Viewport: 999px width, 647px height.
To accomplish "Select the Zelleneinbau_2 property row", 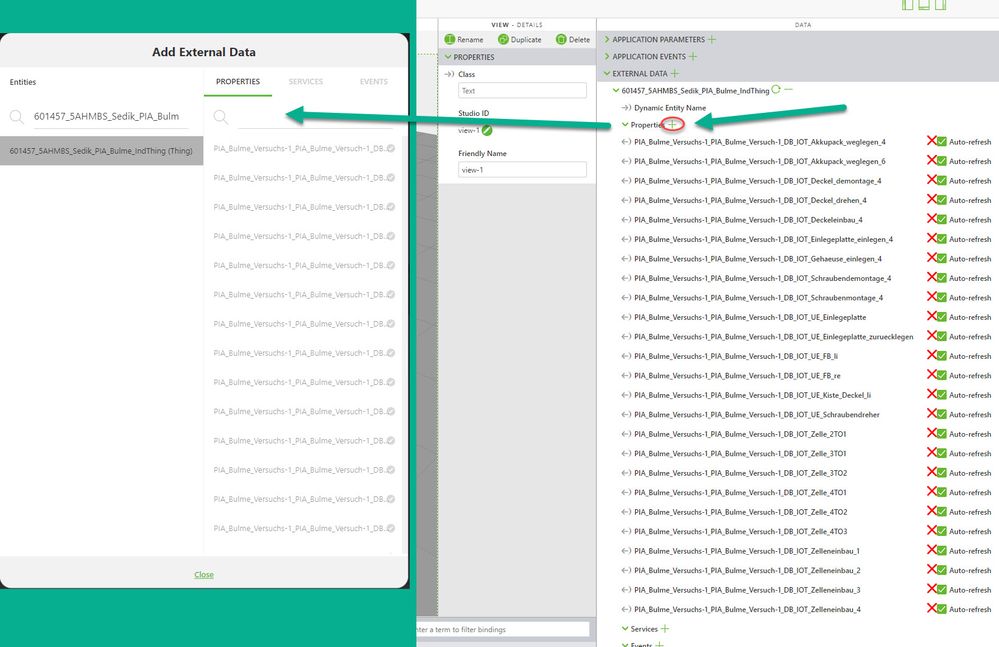I will tap(747, 570).
